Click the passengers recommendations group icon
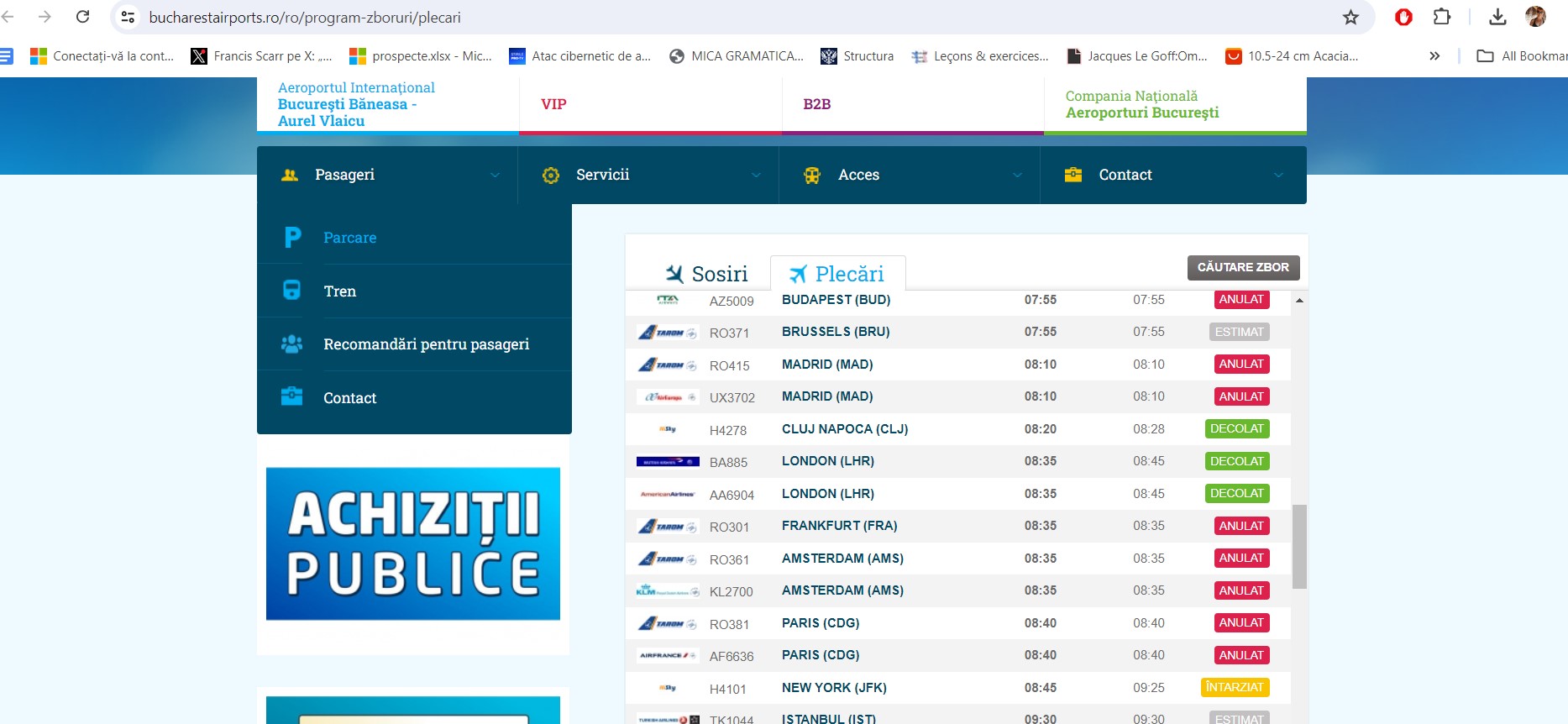Screen dimensions: 1568x724 [291, 344]
